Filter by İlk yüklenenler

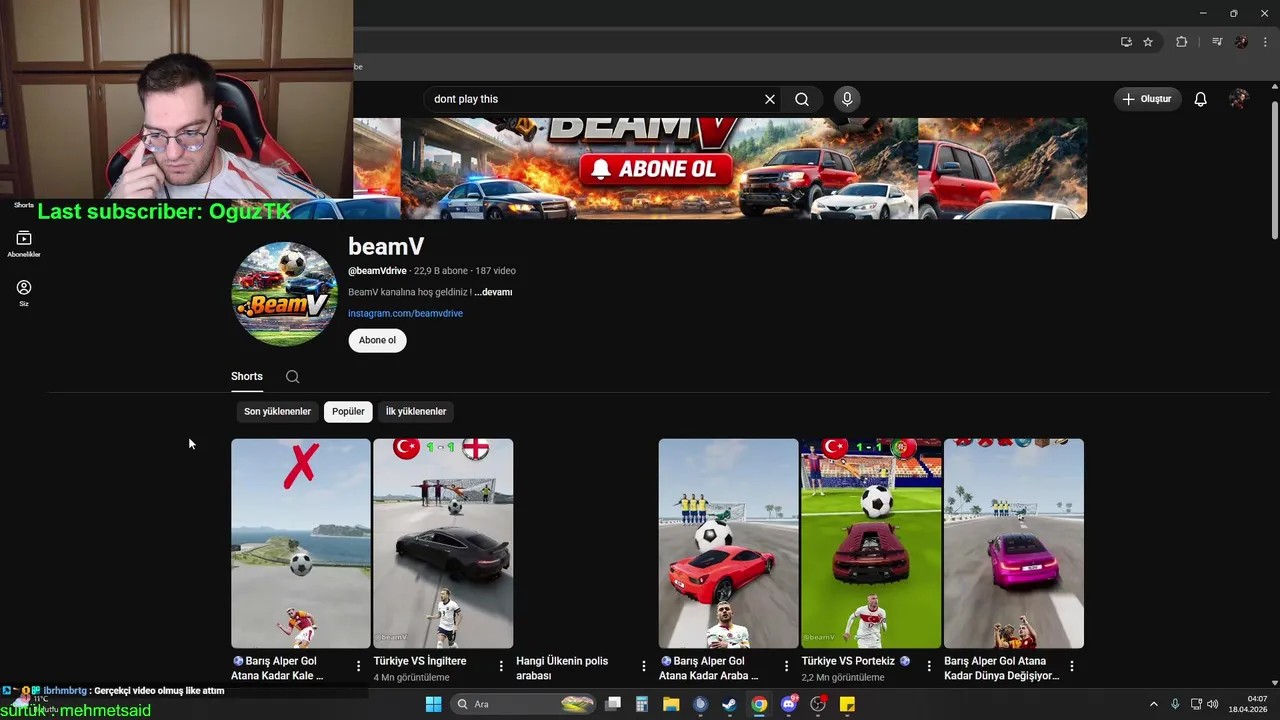[416, 412]
